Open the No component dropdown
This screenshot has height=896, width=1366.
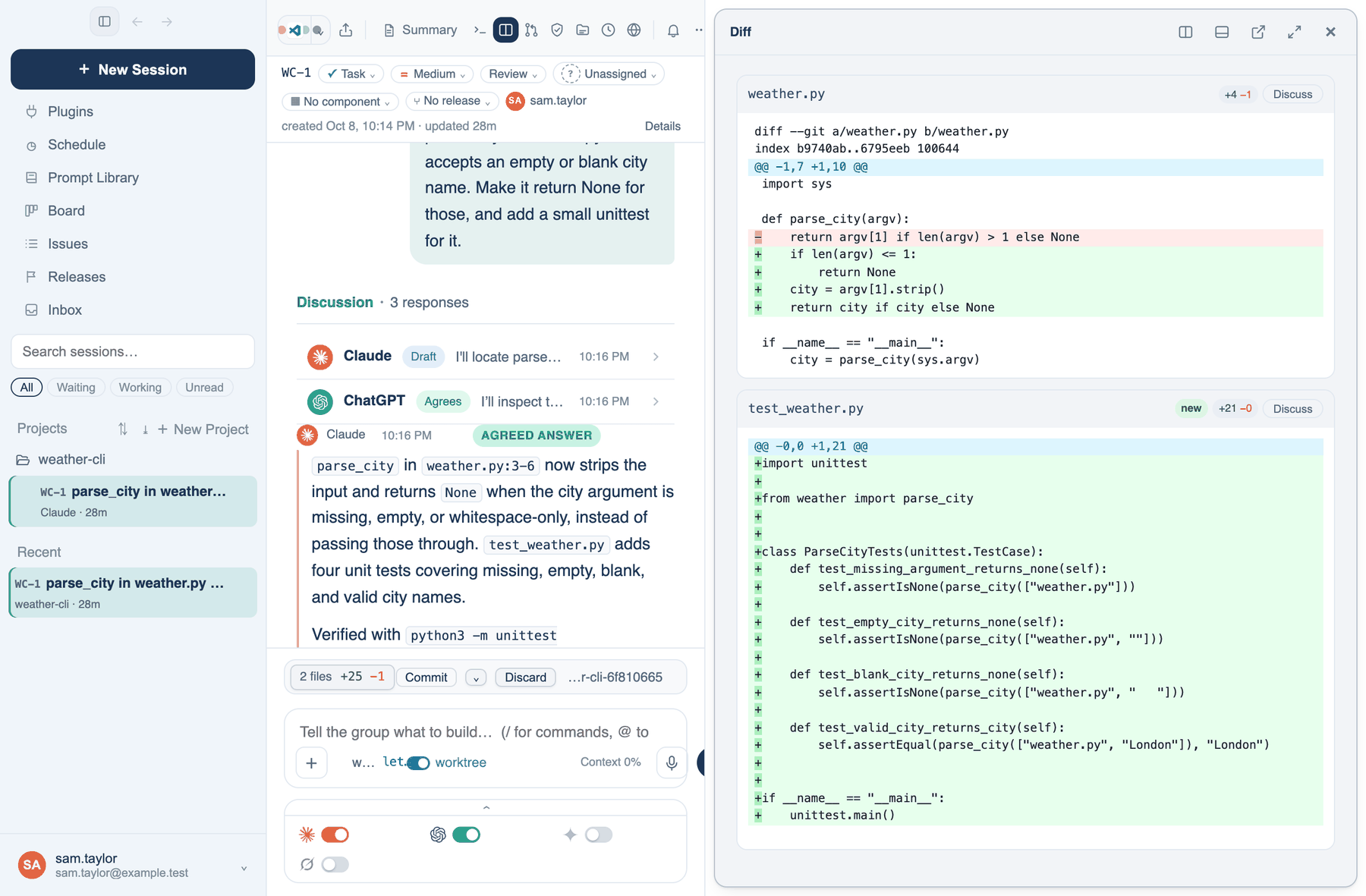tap(340, 101)
